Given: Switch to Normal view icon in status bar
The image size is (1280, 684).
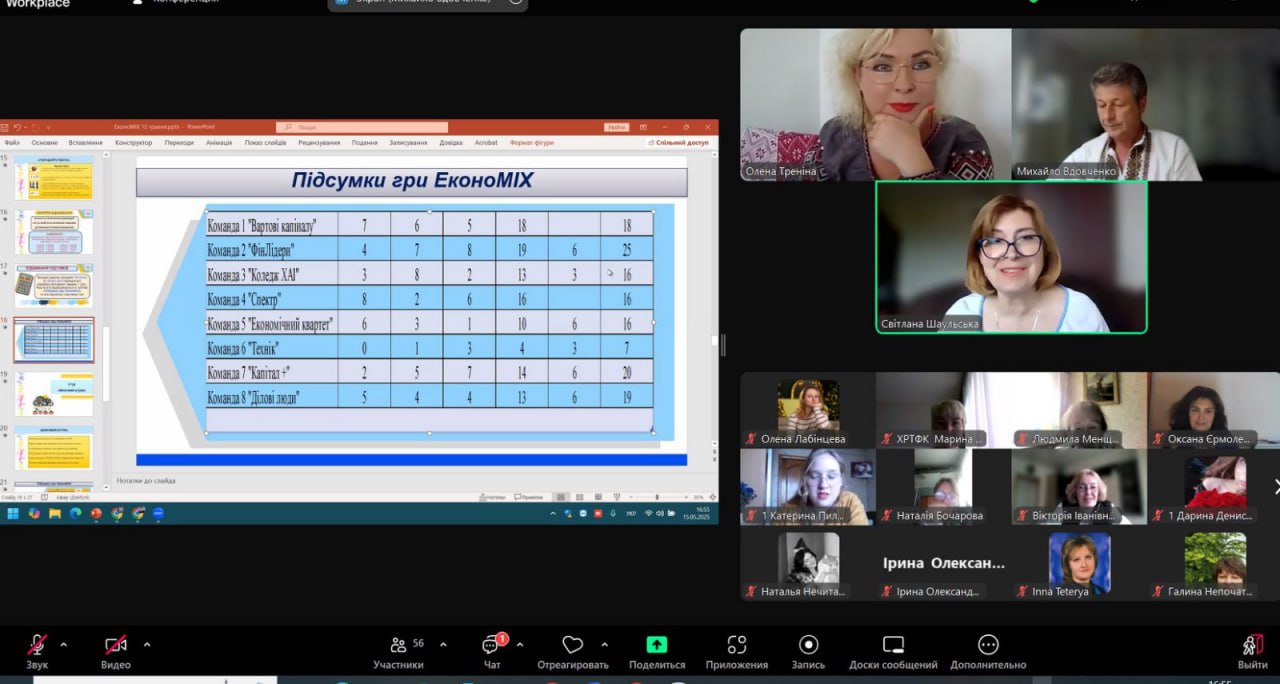Looking at the screenshot, I should point(561,497).
